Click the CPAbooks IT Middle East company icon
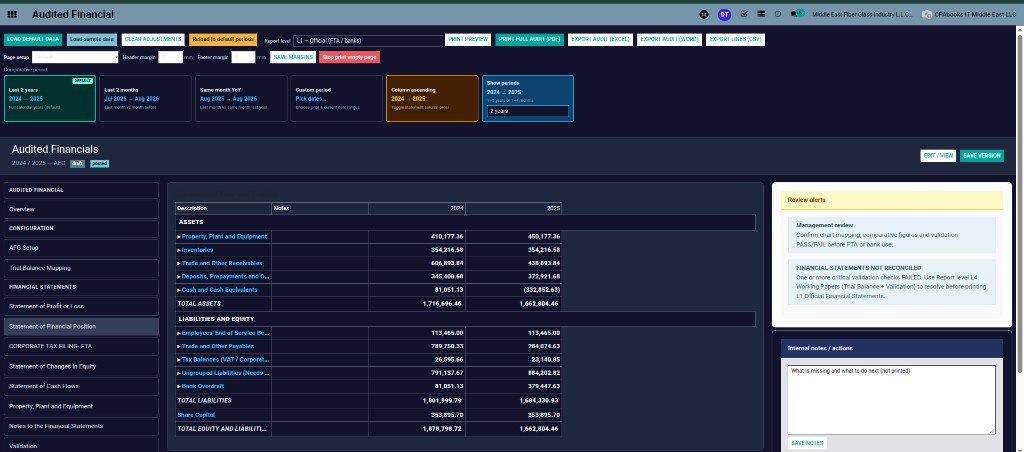1024x452 pixels. [x=927, y=14]
